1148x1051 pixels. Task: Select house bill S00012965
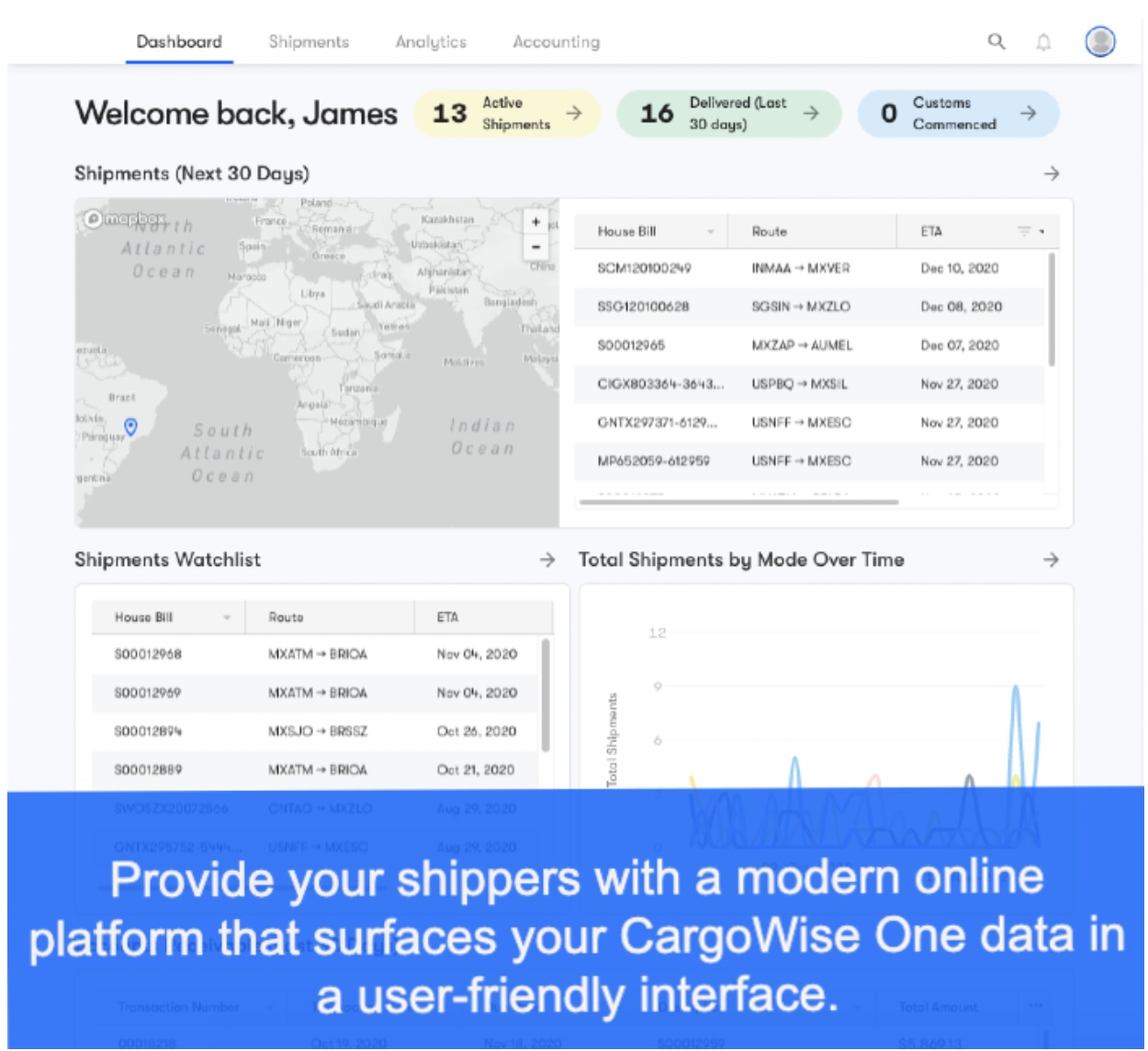coord(631,345)
